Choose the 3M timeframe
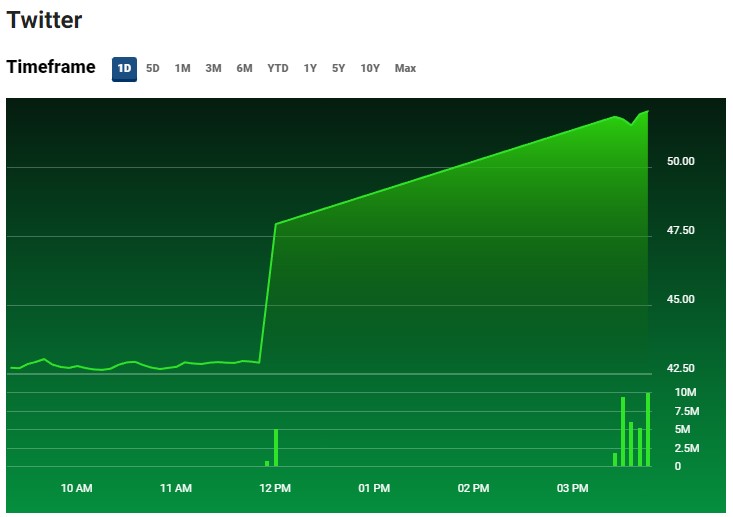The width and height of the screenshot is (733, 517). [213, 68]
